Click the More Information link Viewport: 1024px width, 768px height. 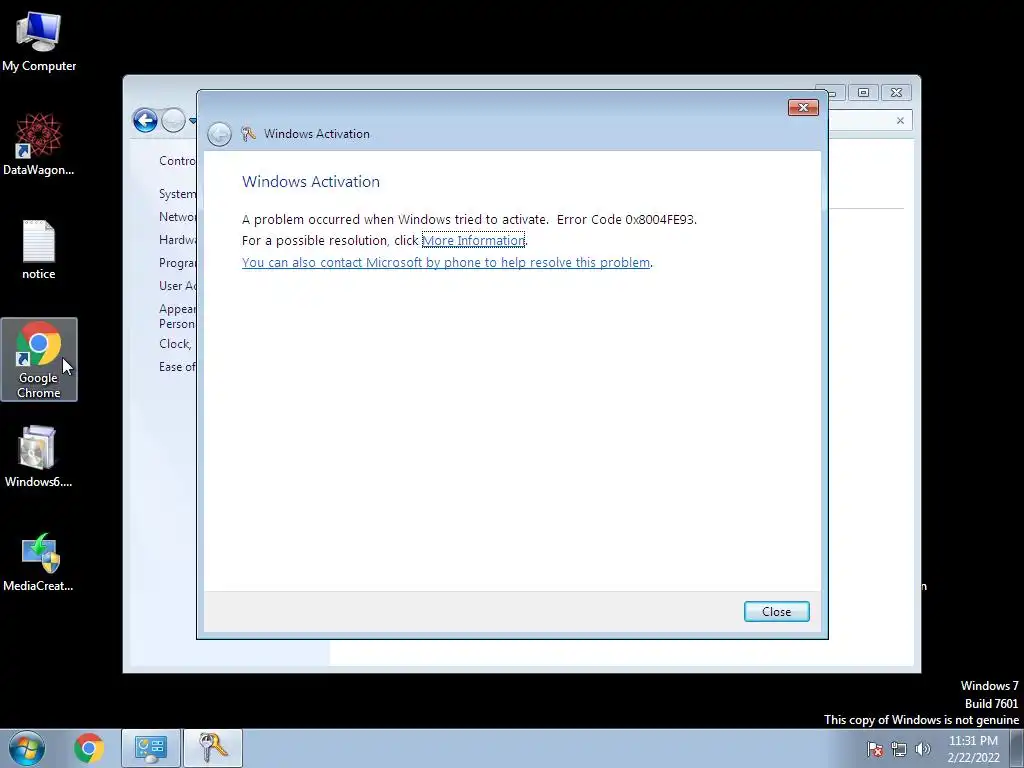click(473, 240)
